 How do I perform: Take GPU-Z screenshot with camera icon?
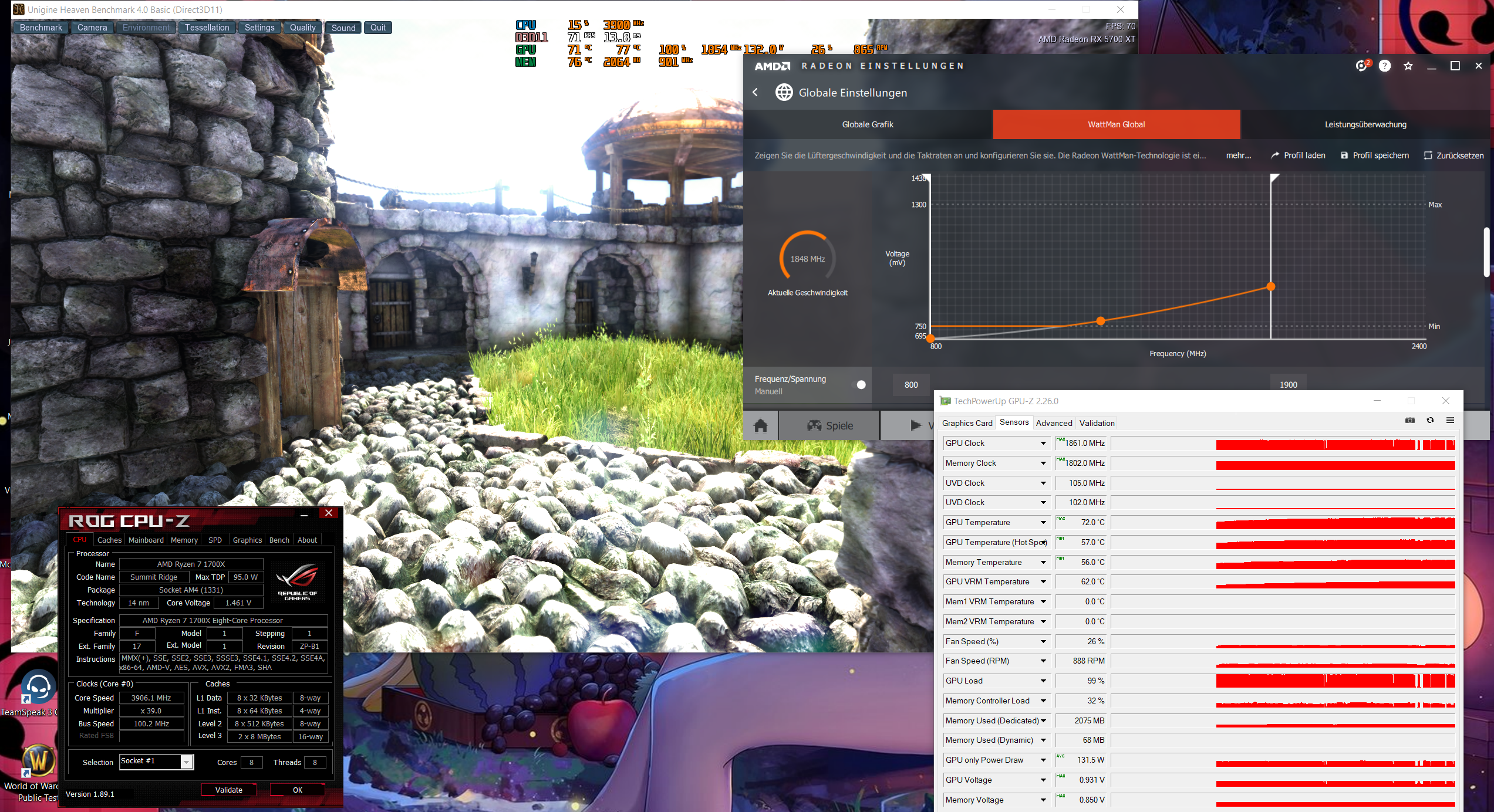(x=1410, y=420)
